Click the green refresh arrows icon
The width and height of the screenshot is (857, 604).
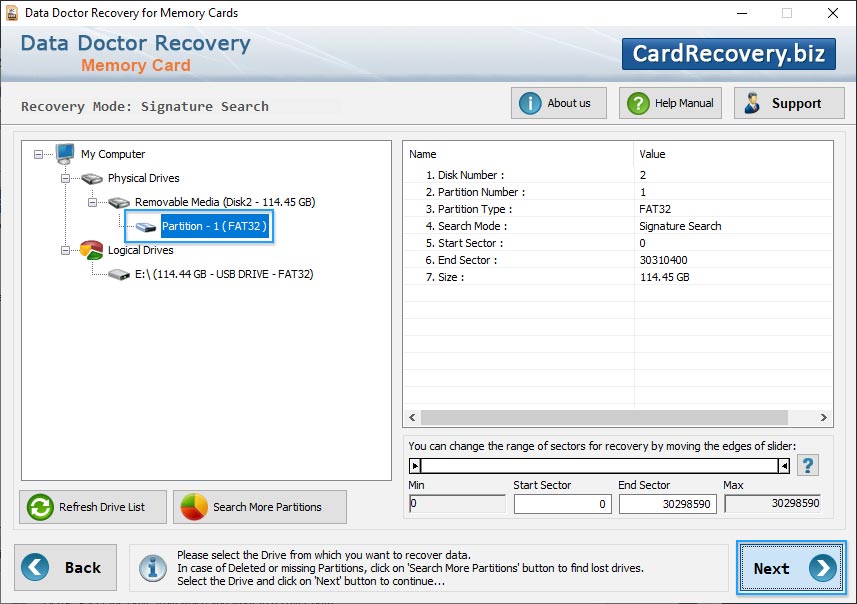[40, 507]
